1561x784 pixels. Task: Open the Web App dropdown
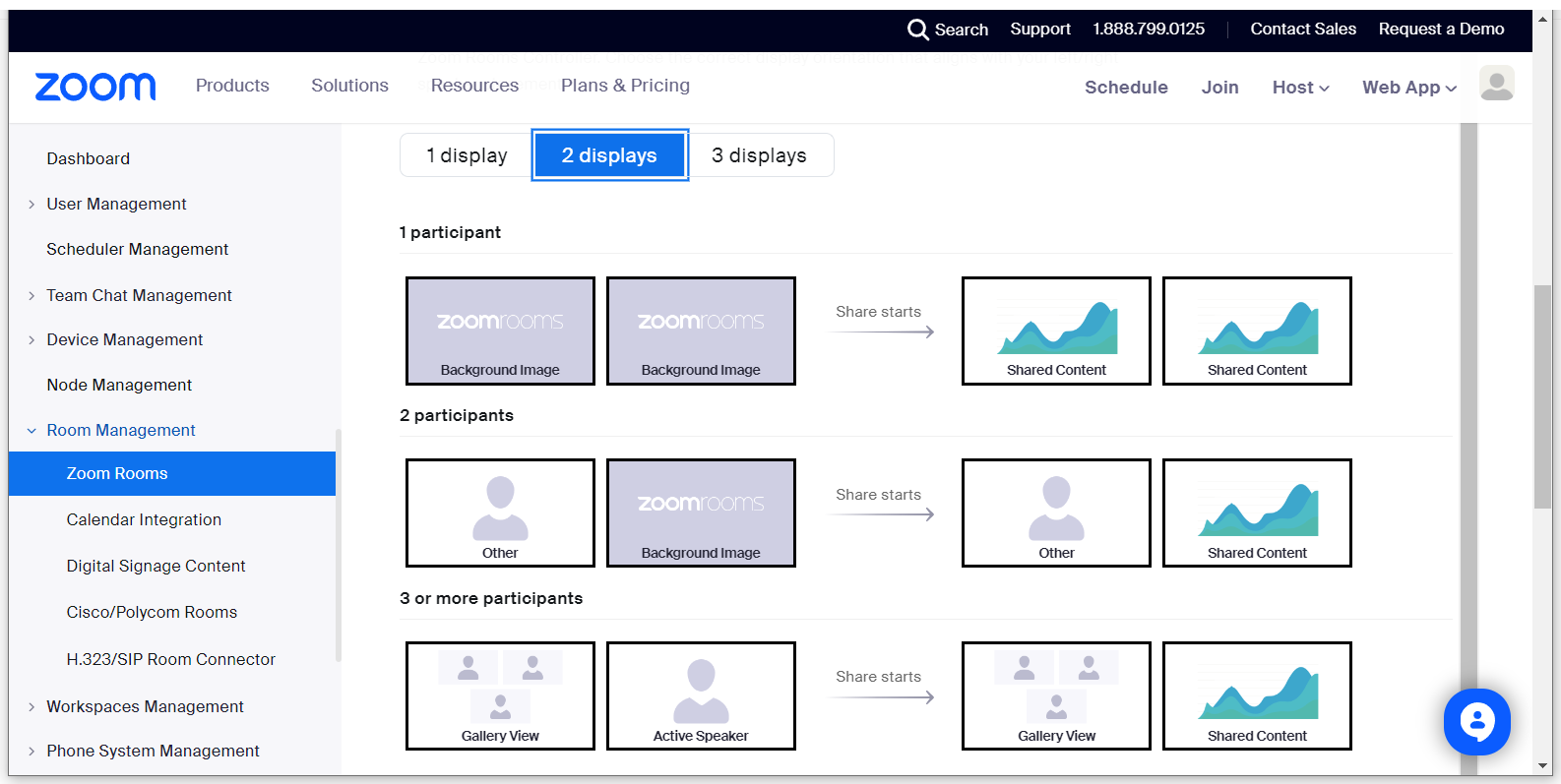tap(1408, 88)
